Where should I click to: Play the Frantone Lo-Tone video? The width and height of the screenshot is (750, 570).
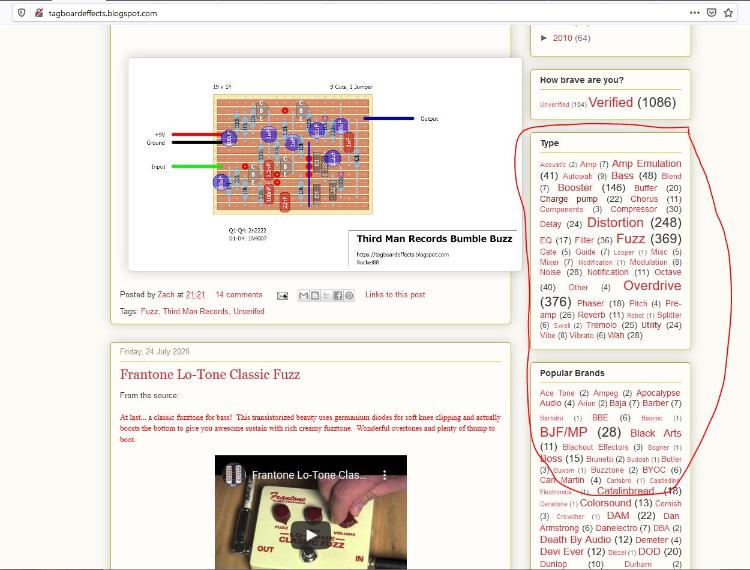click(x=311, y=535)
